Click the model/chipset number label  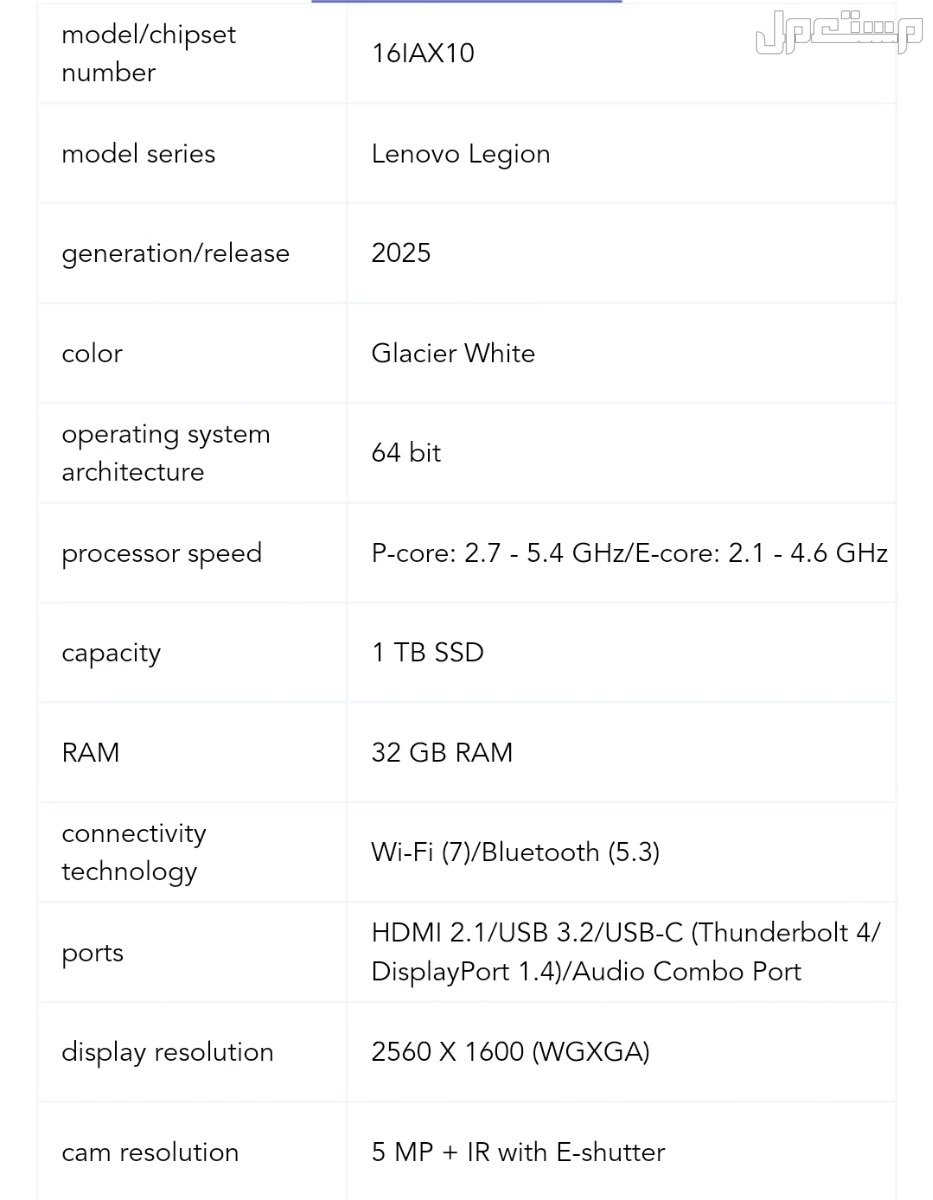tap(148, 53)
